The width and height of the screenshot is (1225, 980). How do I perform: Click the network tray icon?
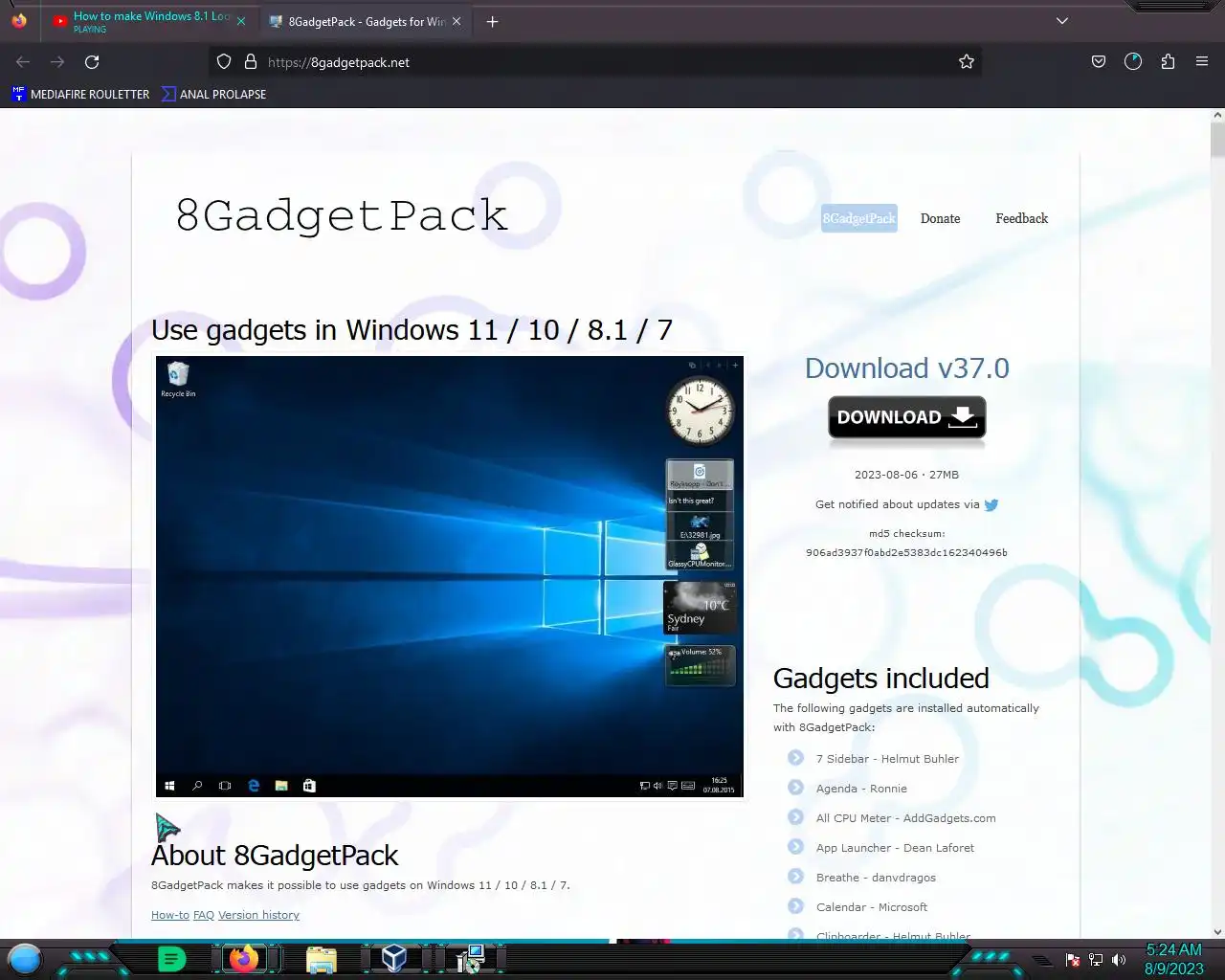[1096, 960]
